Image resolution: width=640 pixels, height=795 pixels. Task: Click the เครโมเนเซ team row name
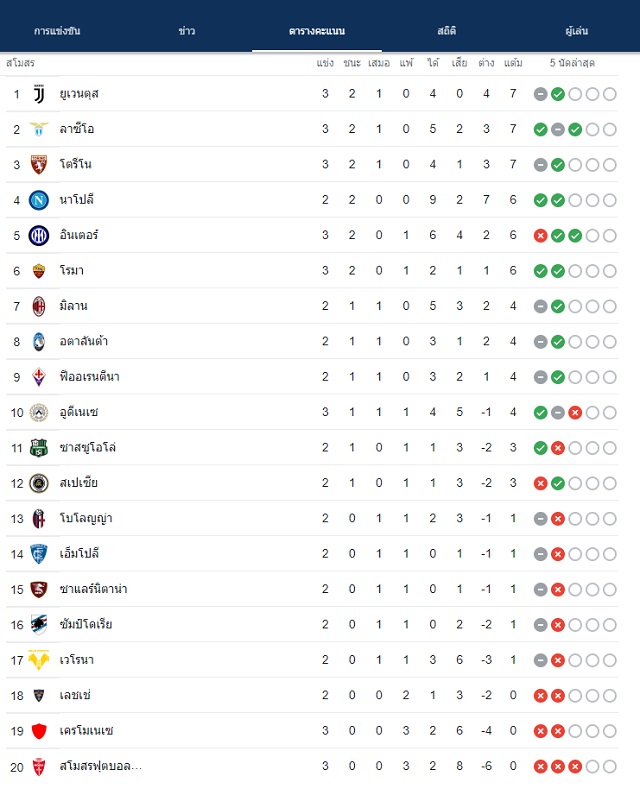coord(86,731)
